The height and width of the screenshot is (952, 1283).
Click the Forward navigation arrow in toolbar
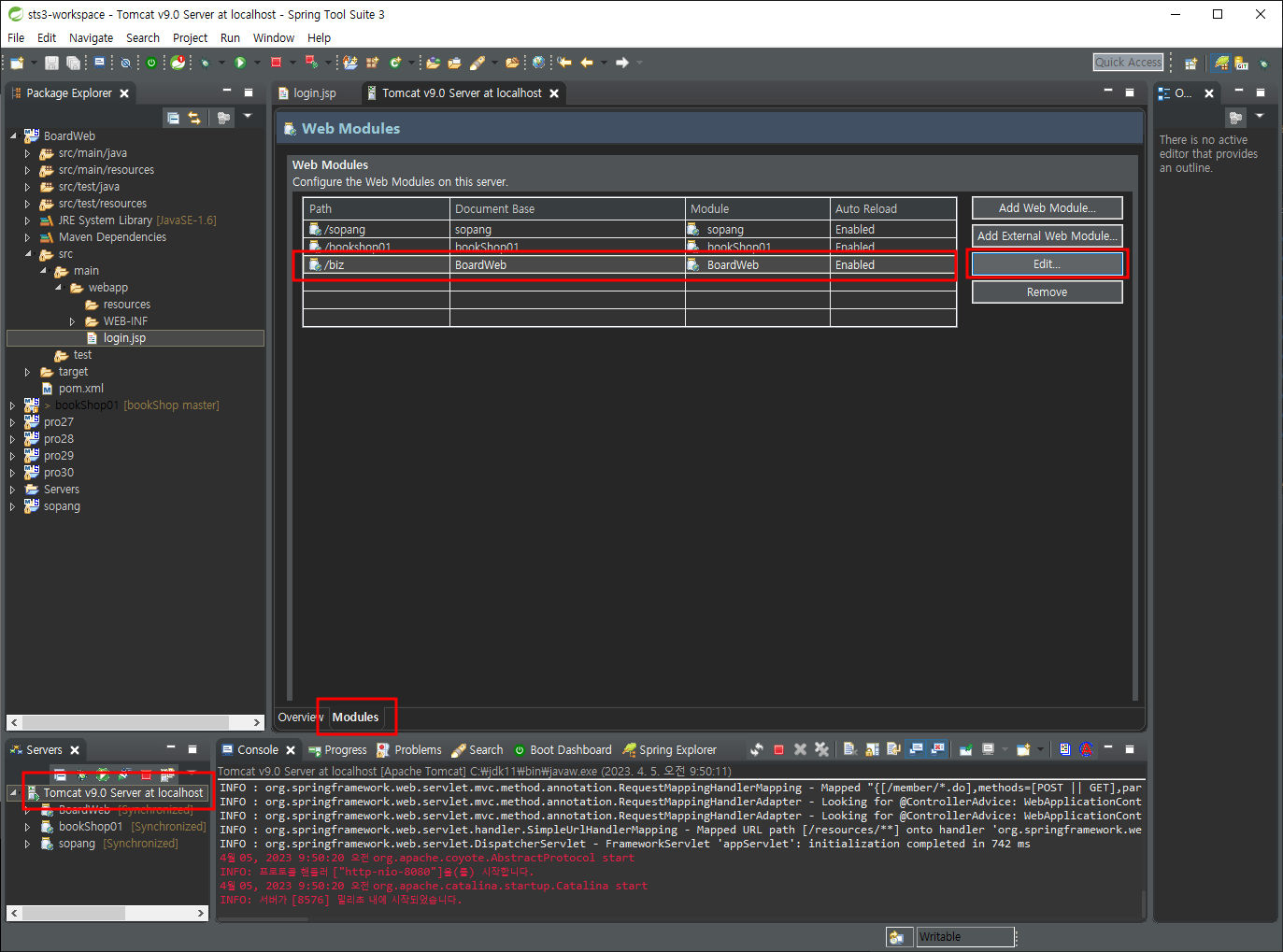tap(621, 63)
